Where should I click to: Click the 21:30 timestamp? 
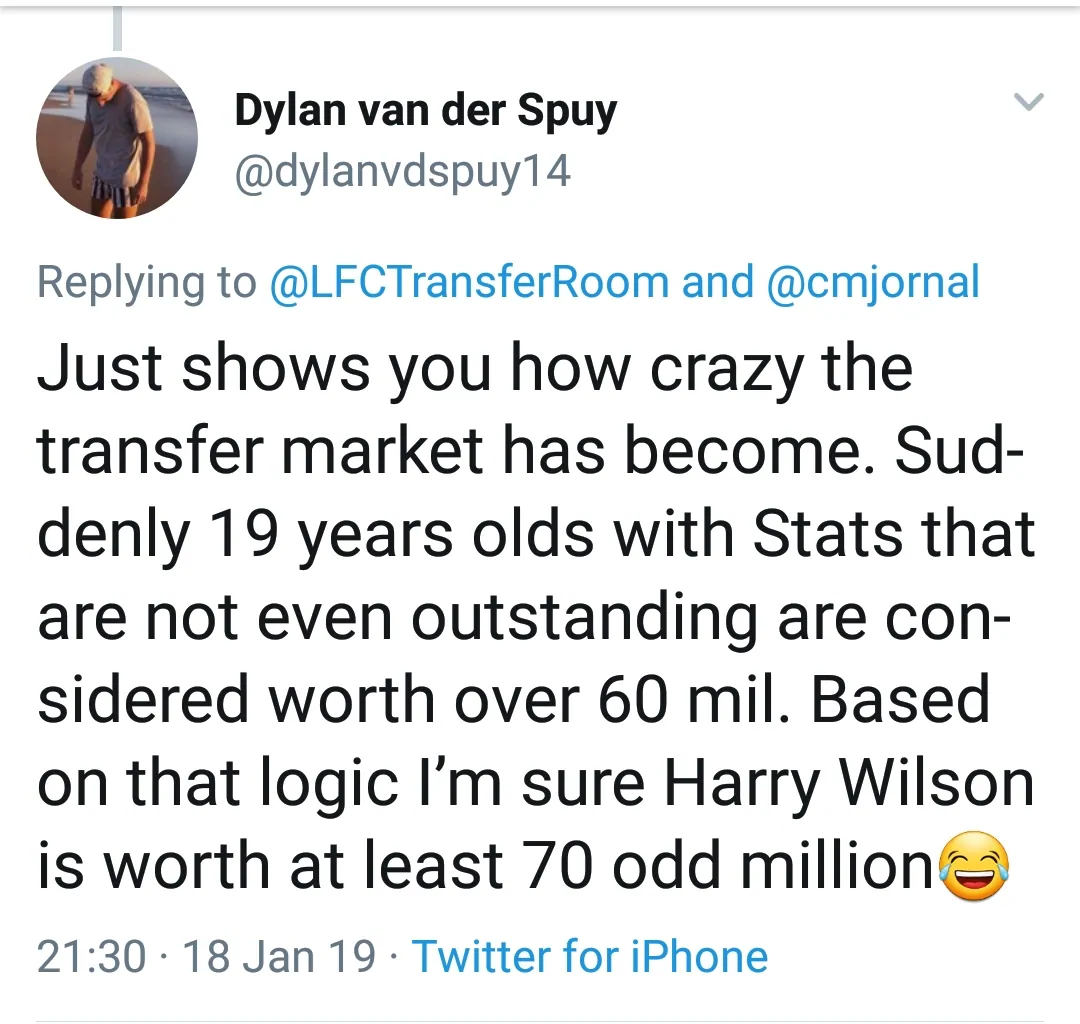point(91,957)
